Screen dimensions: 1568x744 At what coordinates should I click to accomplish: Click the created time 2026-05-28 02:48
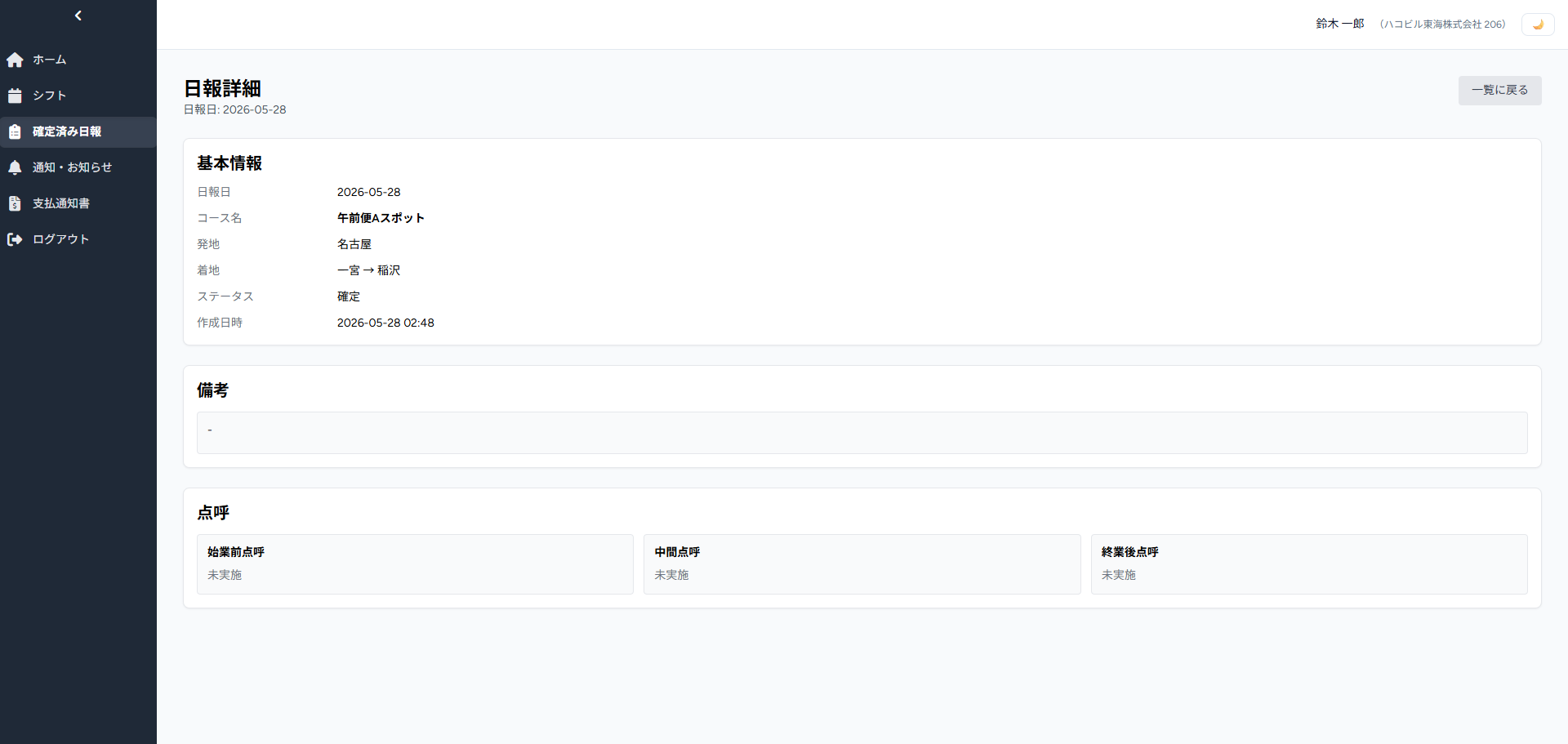click(385, 323)
